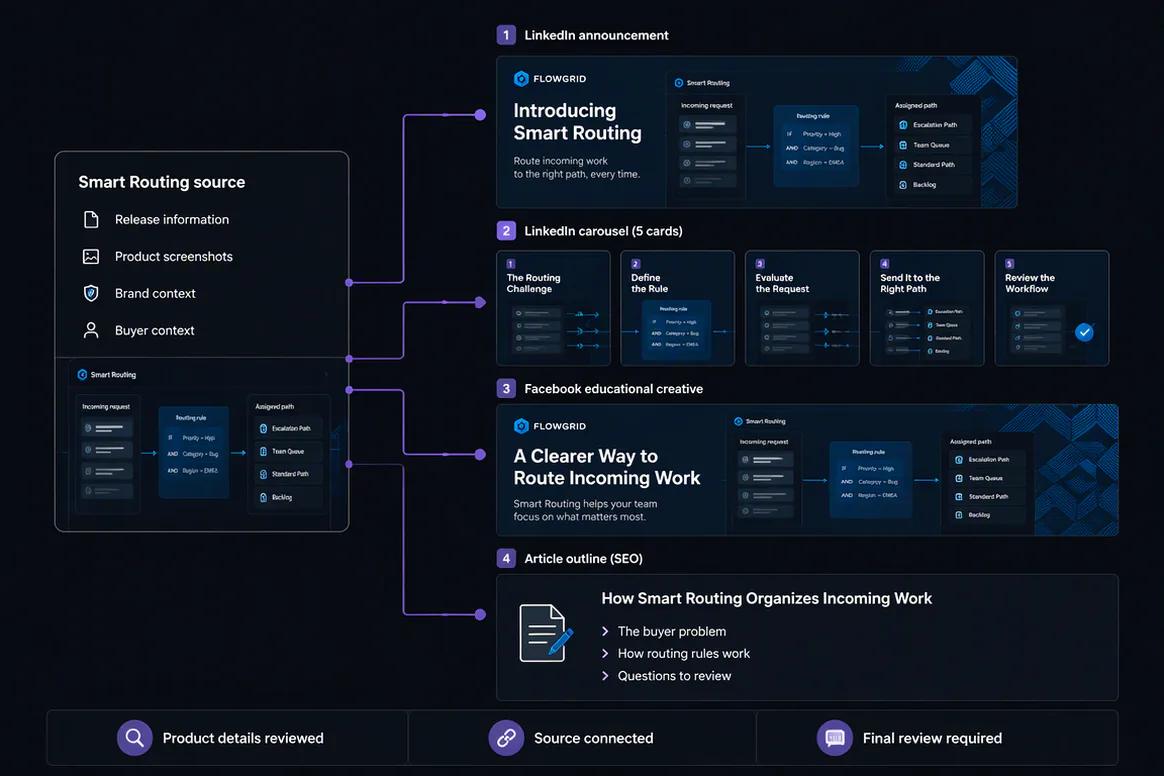
Task: Select How Smart Routing Organizes Incoming Work title
Action: coord(766,599)
